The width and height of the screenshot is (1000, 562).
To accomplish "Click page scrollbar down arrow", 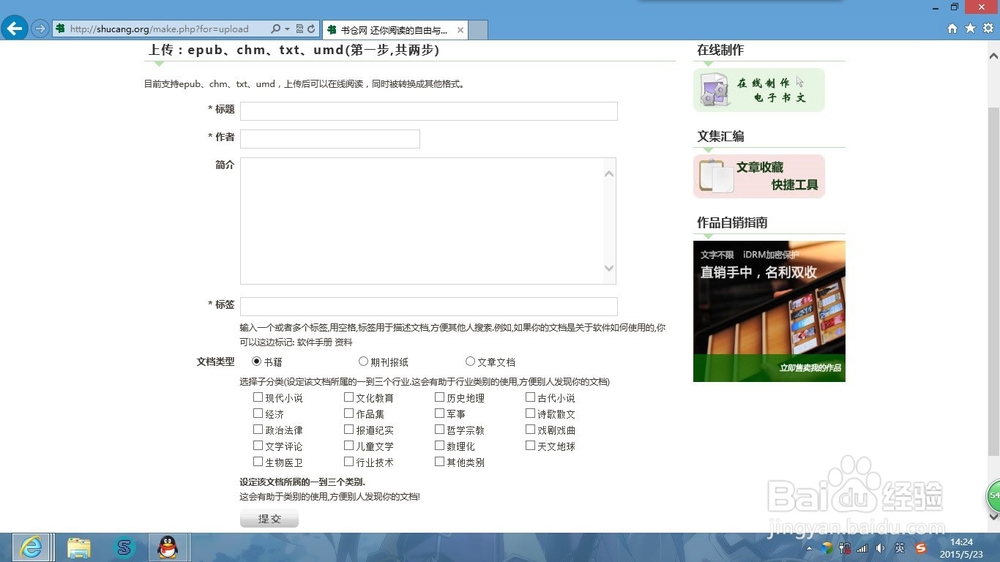I will click(x=994, y=517).
